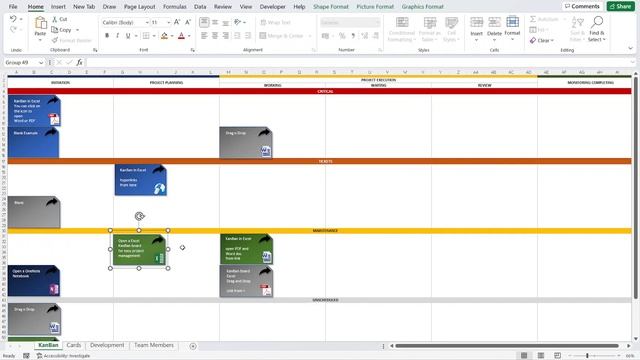Screen dimensions: 640x360
Task: Click the Undo arrow icon
Action: tap(13, 19)
